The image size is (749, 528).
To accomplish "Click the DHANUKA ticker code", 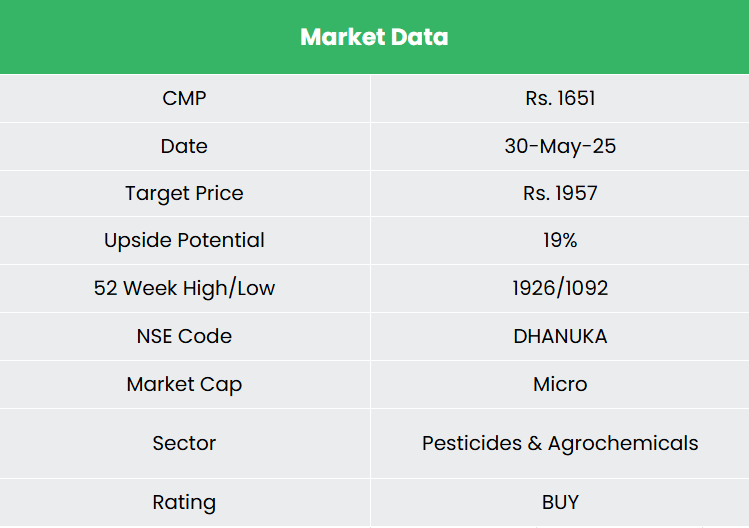I will [560, 336].
